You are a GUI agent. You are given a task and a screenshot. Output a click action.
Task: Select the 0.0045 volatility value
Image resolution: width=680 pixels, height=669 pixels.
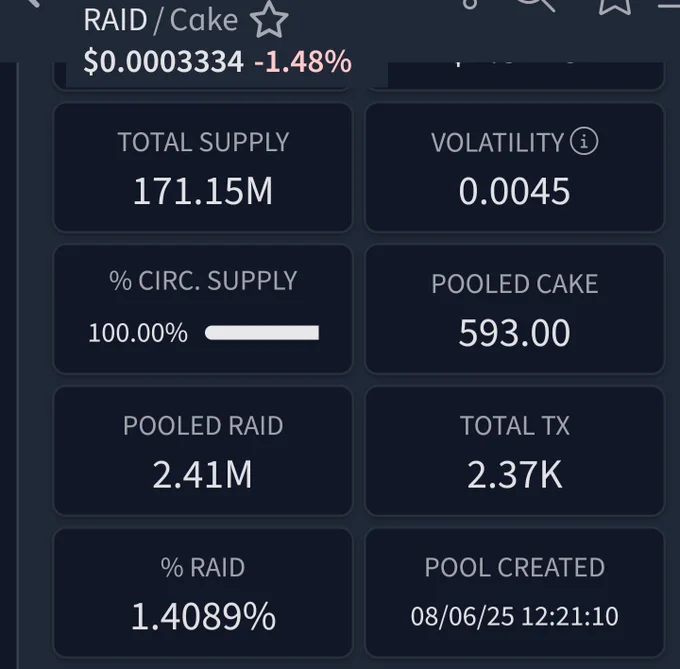514,191
